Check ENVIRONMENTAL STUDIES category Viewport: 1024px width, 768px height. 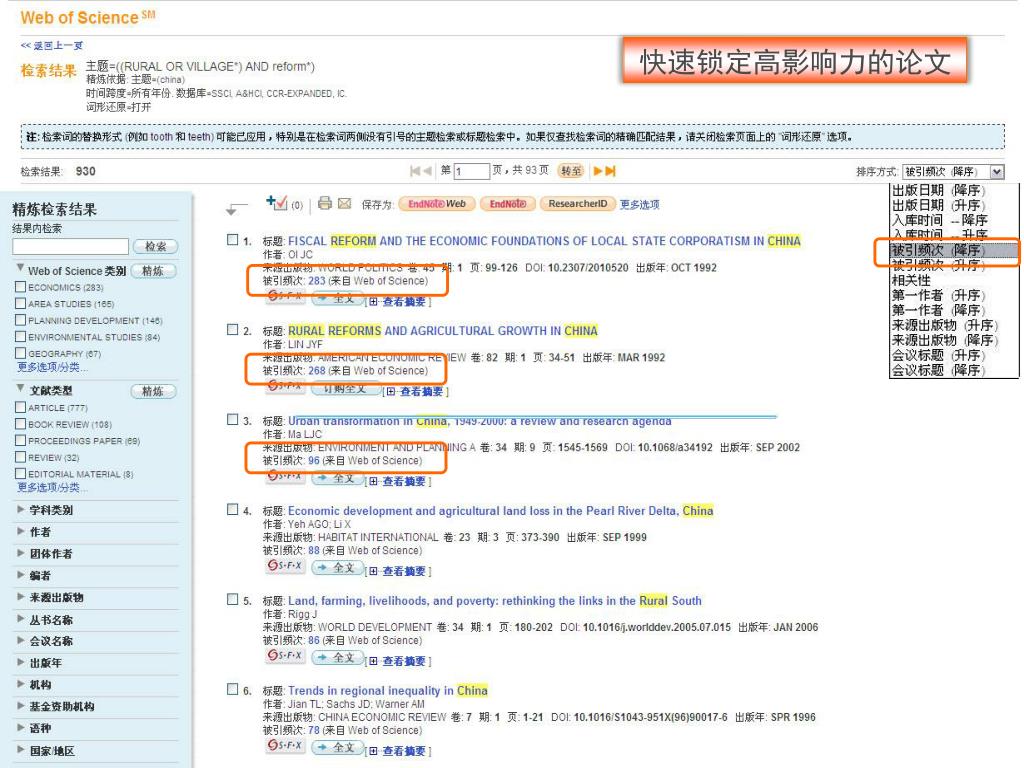(x=20, y=336)
